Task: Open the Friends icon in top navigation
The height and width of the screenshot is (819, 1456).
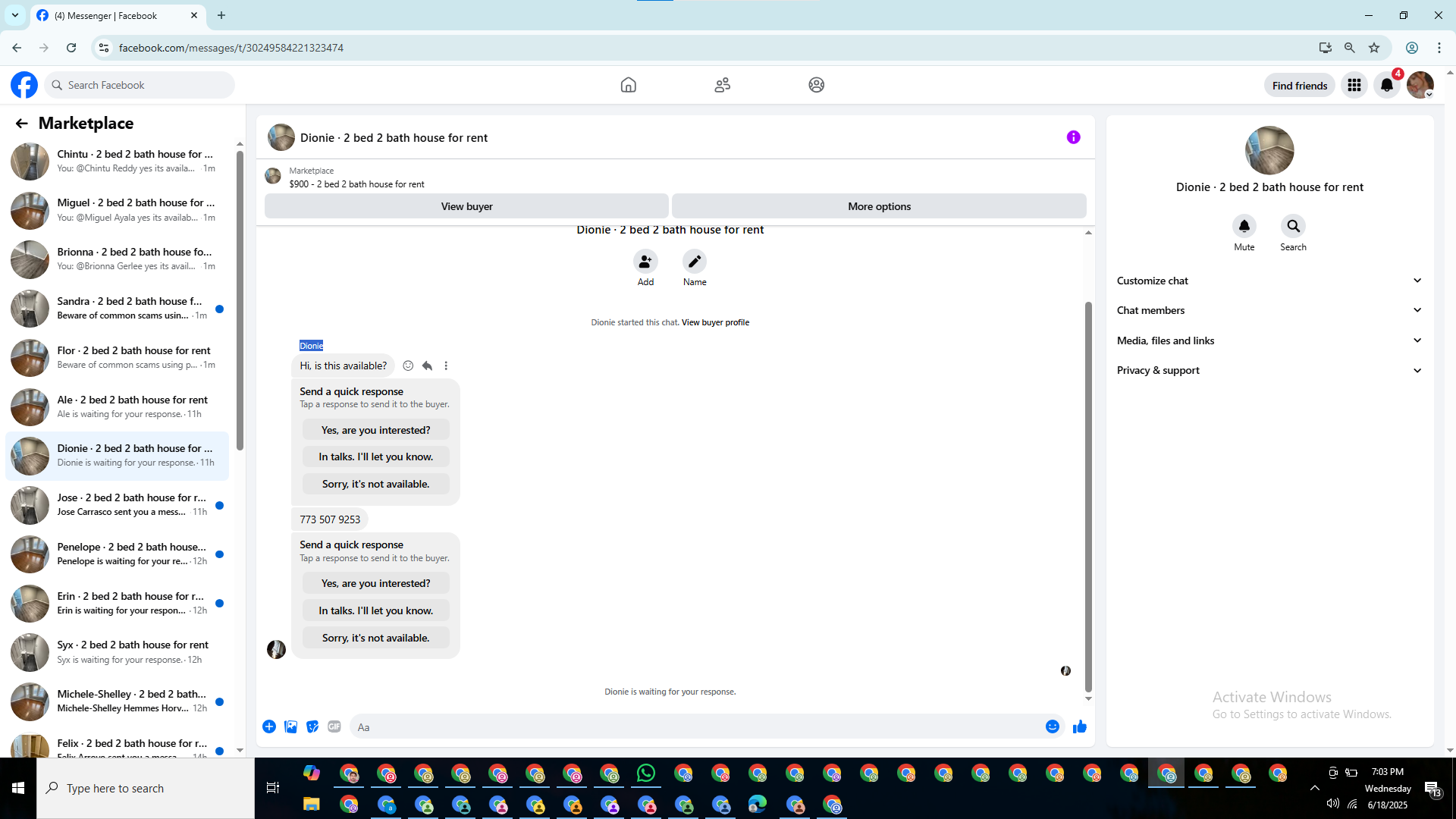Action: pos(722,85)
